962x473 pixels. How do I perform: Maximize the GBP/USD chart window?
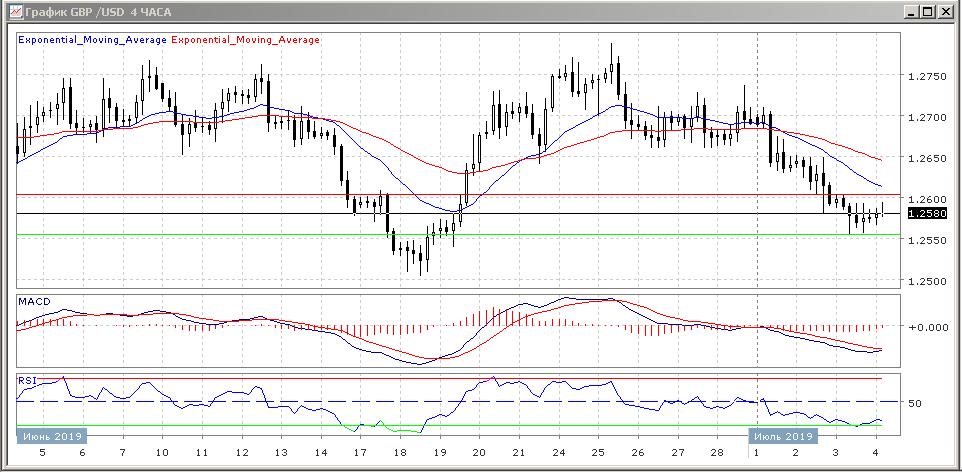tap(927, 11)
